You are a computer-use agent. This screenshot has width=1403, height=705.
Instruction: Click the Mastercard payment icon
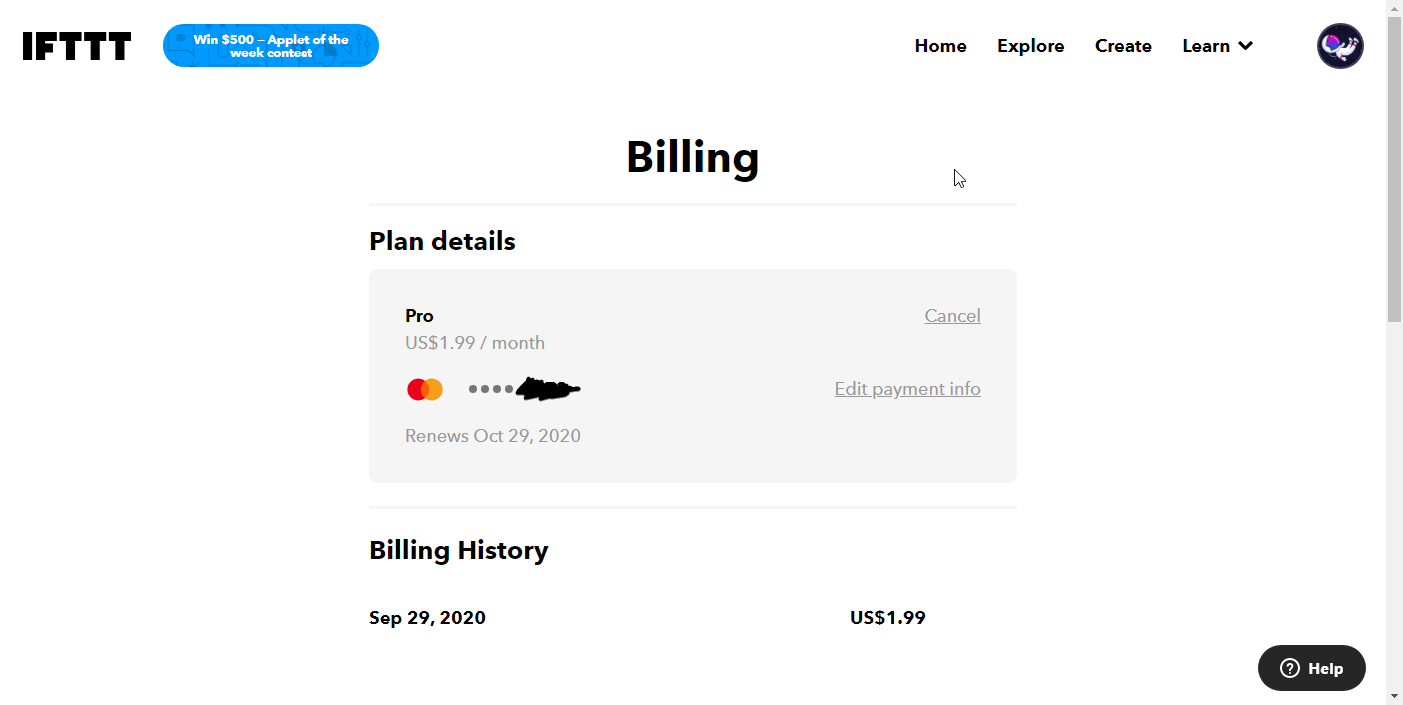tap(425, 389)
